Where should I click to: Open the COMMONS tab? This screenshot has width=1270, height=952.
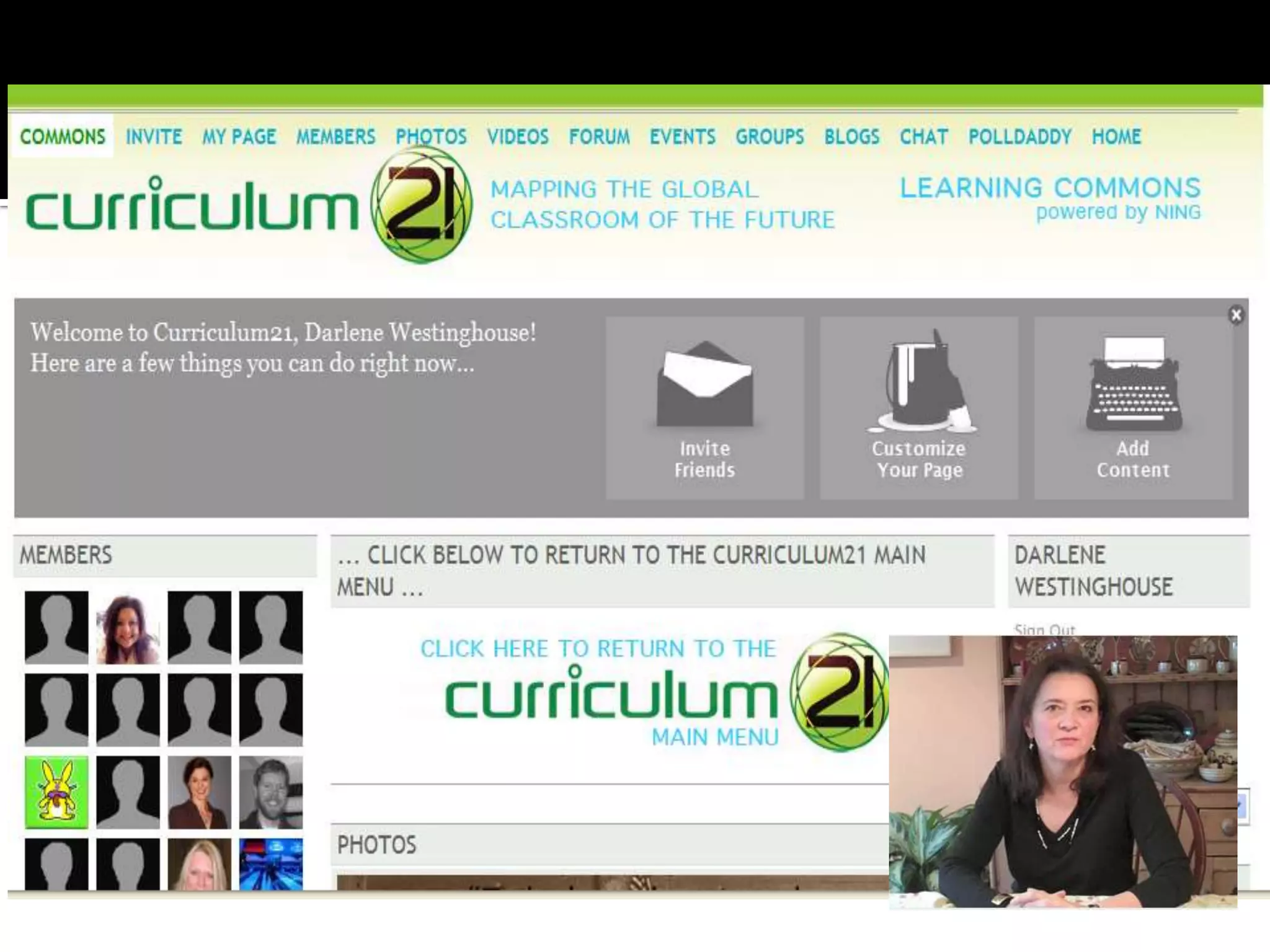point(63,136)
